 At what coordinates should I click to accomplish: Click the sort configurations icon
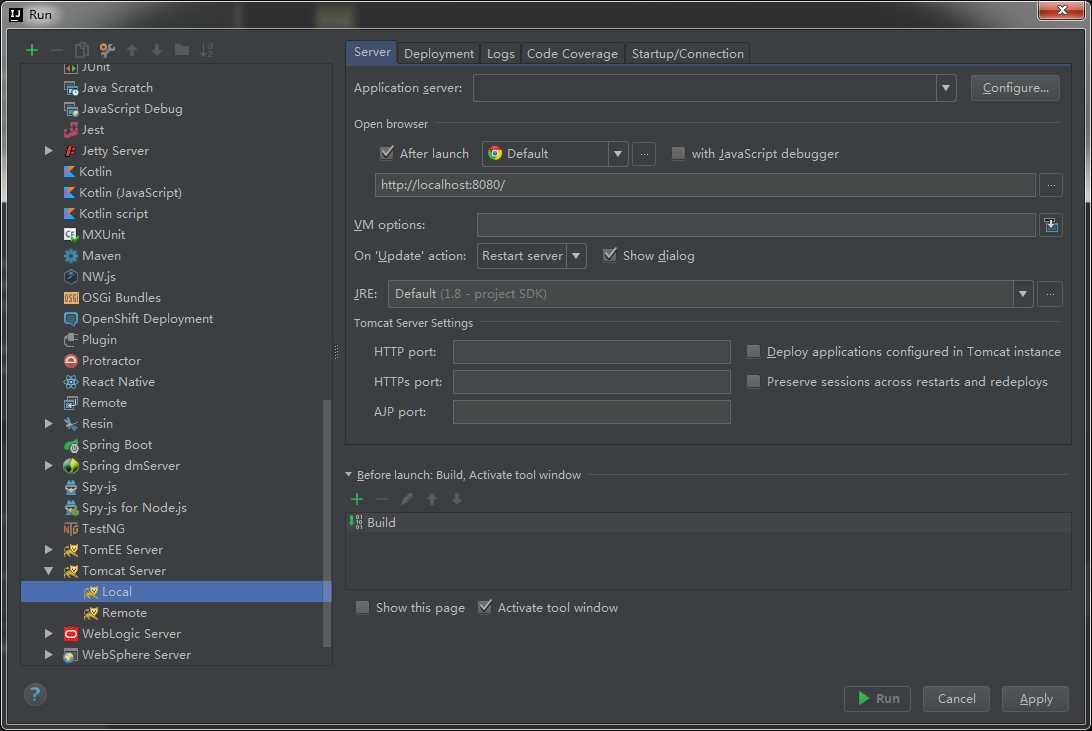click(207, 49)
